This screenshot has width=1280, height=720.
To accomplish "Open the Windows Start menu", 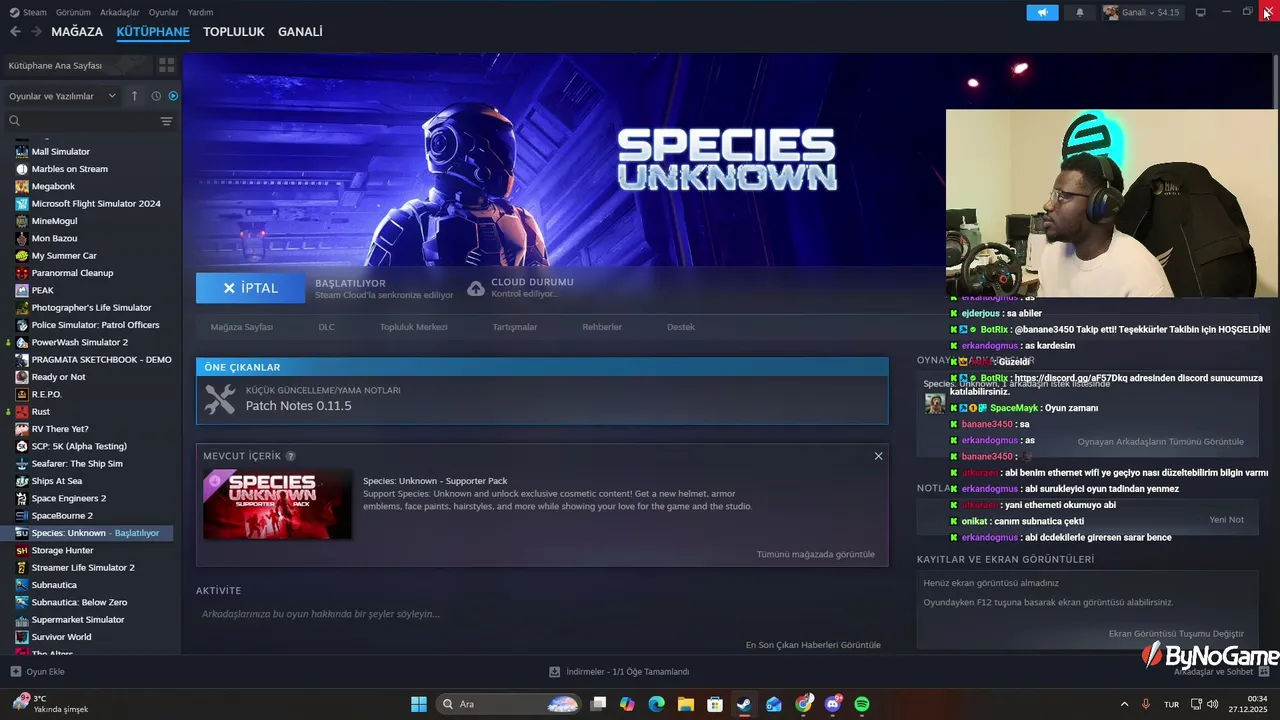I will click(419, 704).
